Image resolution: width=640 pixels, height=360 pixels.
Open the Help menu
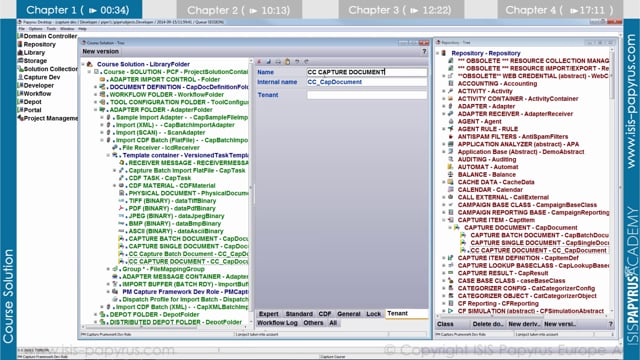pyautogui.click(x=82, y=29)
